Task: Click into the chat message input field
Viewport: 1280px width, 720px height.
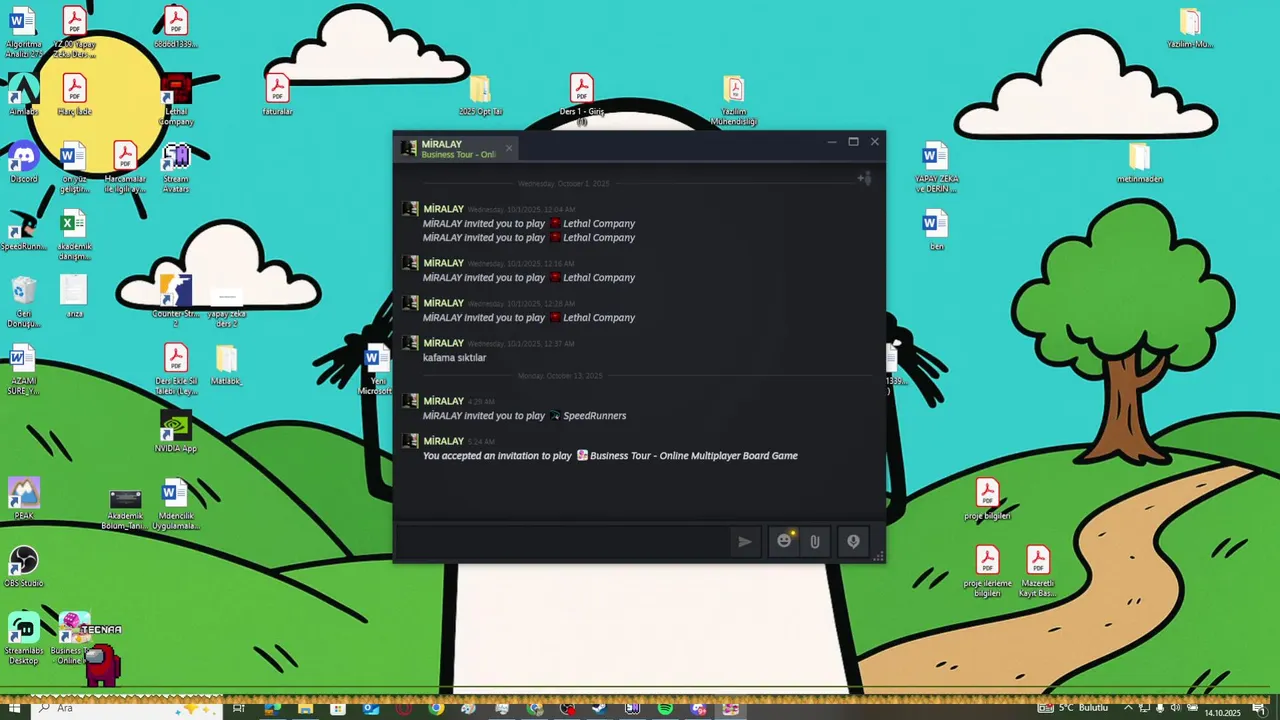Action: tap(564, 541)
